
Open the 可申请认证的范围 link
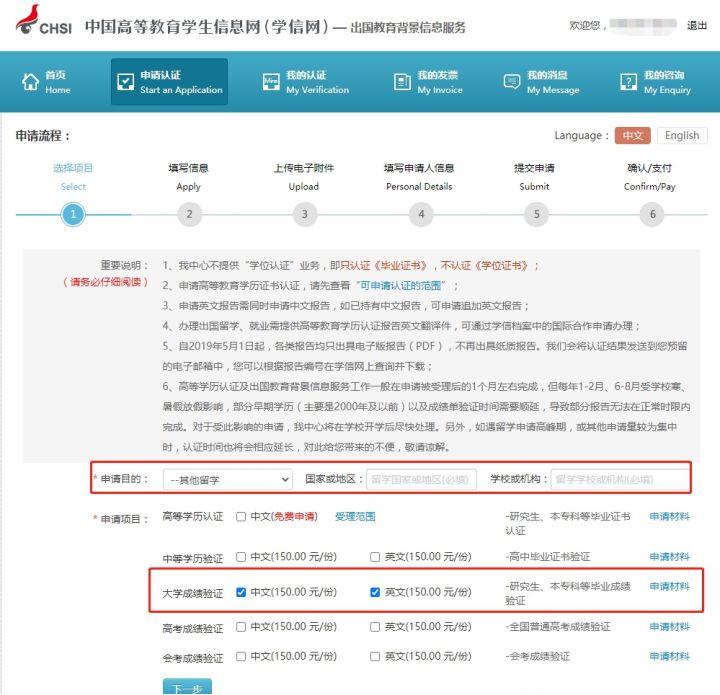[400, 286]
